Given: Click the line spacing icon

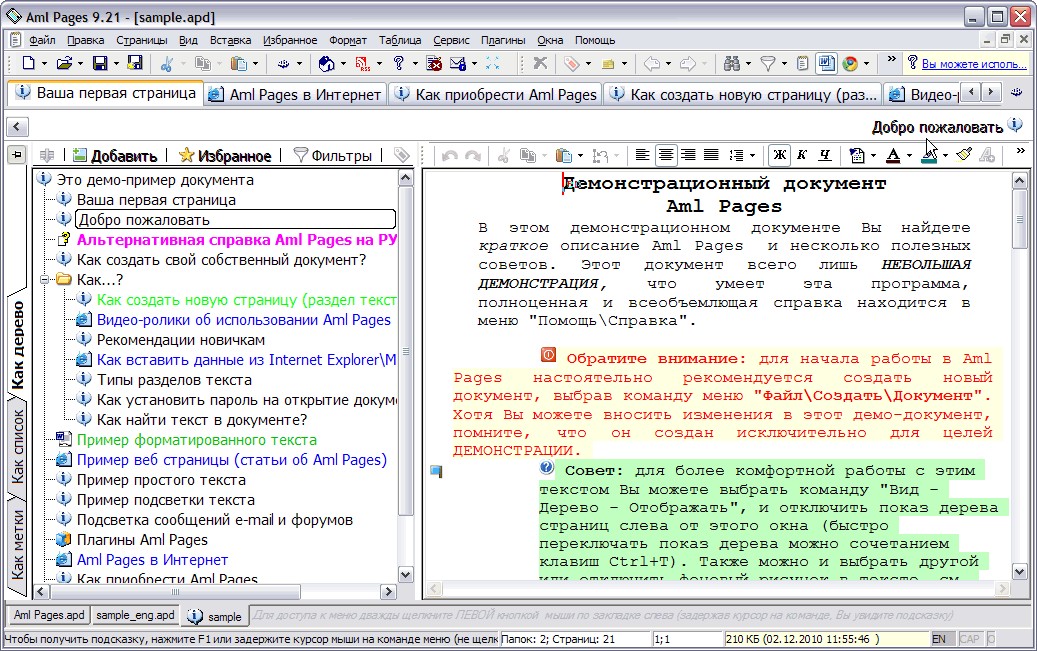Looking at the screenshot, I should click(736, 155).
